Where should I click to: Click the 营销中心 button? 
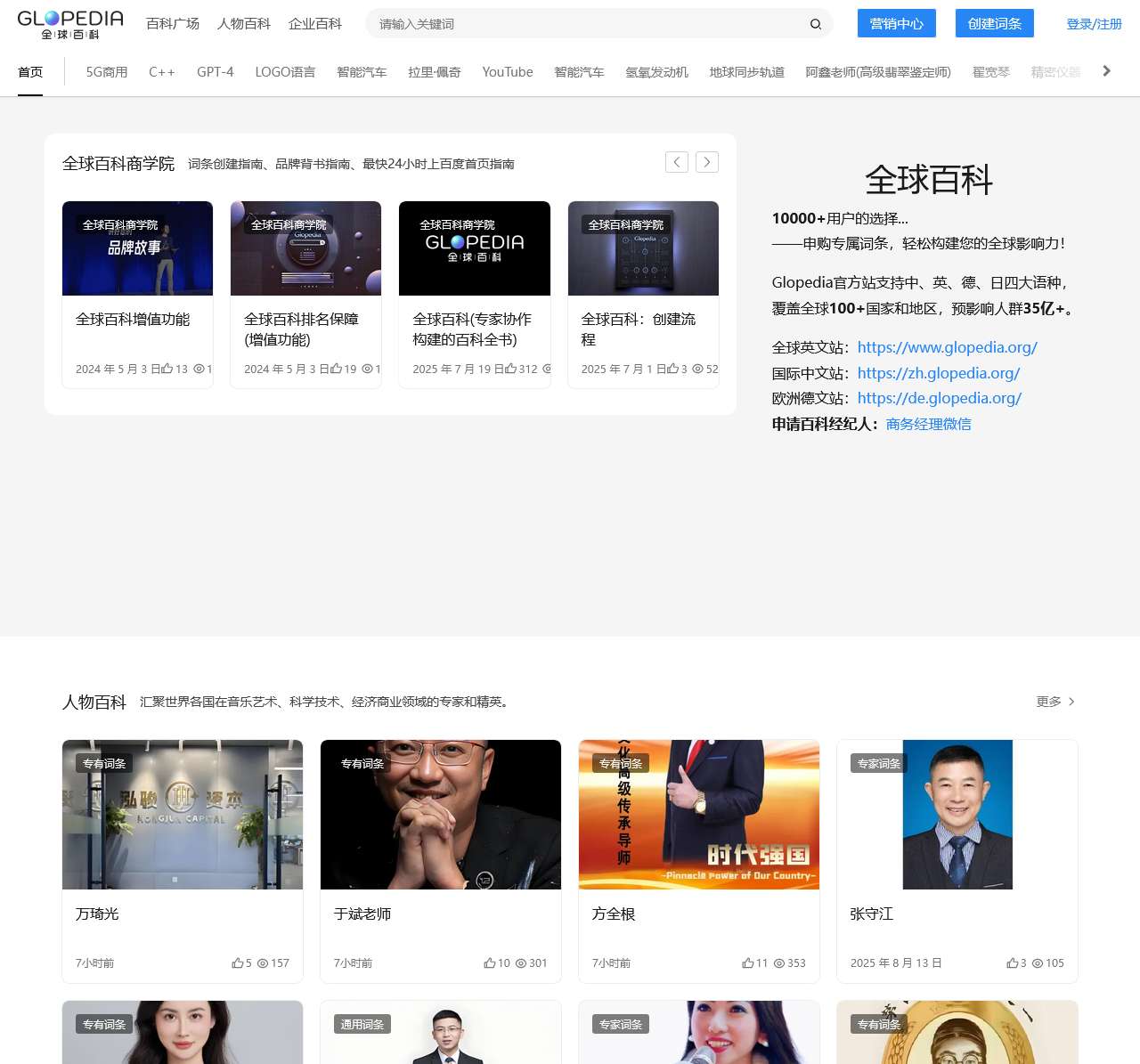(897, 24)
